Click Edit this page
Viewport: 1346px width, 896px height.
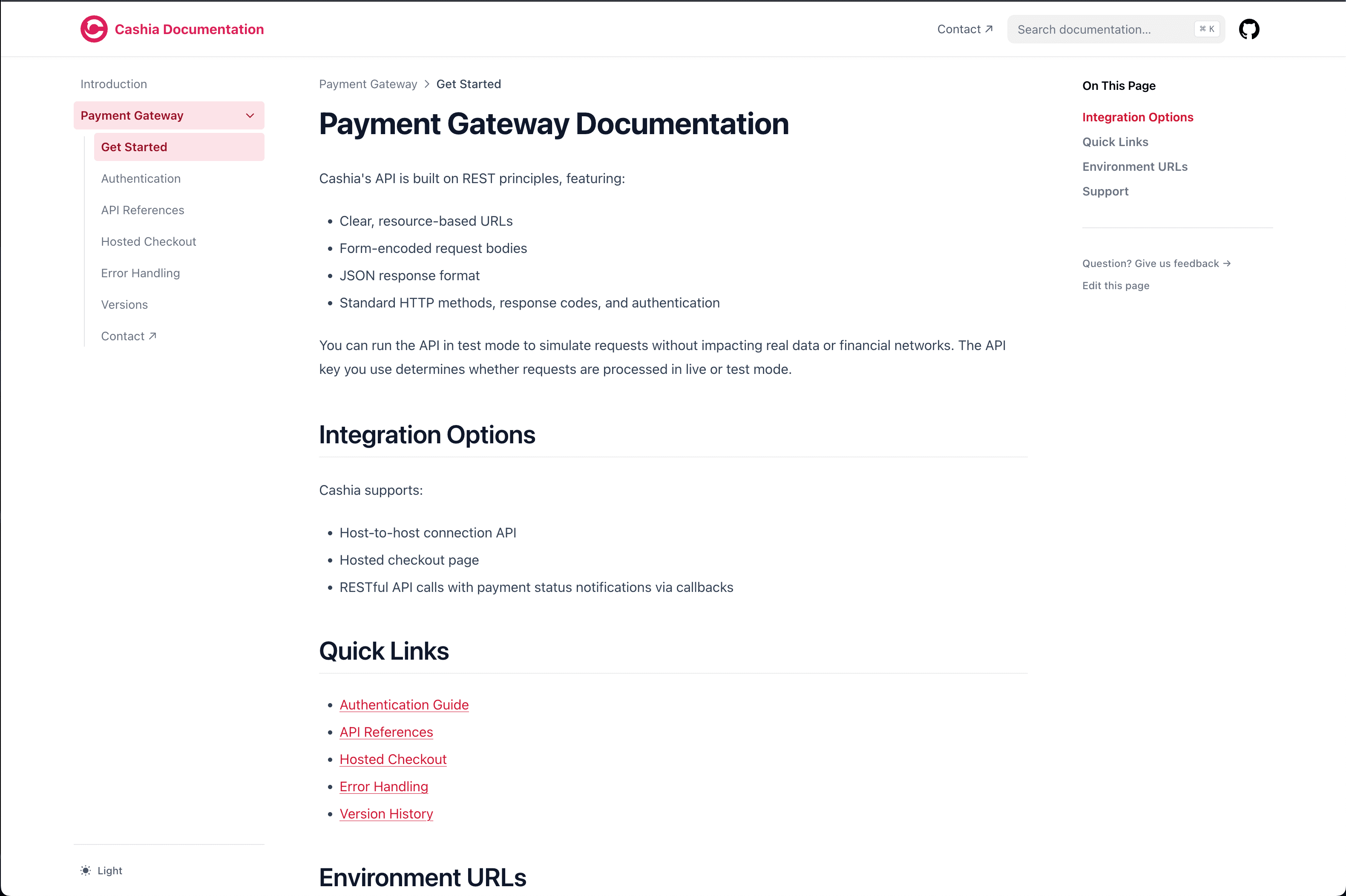[1115, 286]
